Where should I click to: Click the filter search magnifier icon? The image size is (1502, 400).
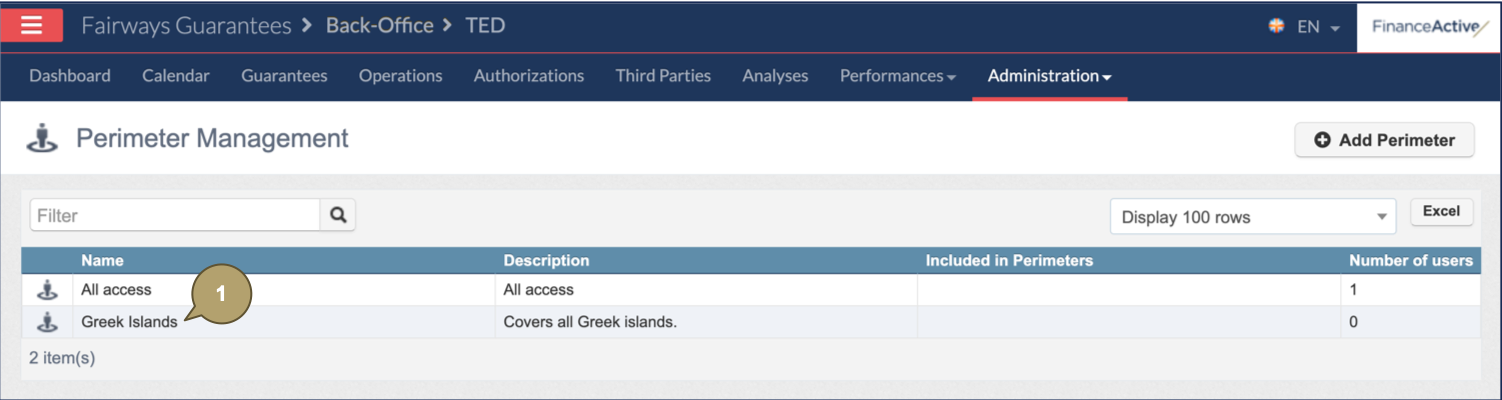(338, 215)
